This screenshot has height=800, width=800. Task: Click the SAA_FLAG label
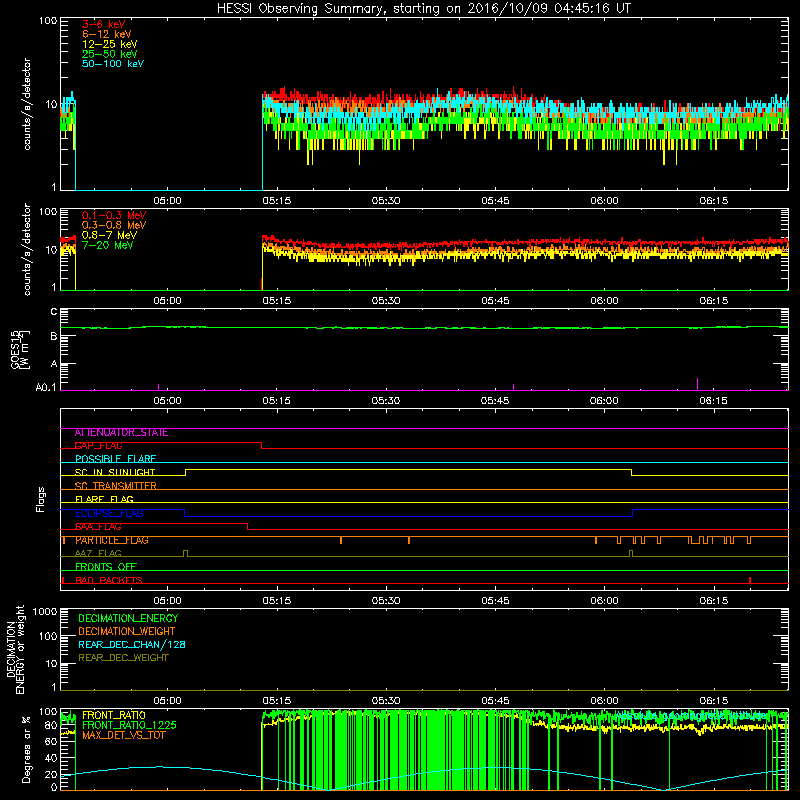pyautogui.click(x=98, y=527)
